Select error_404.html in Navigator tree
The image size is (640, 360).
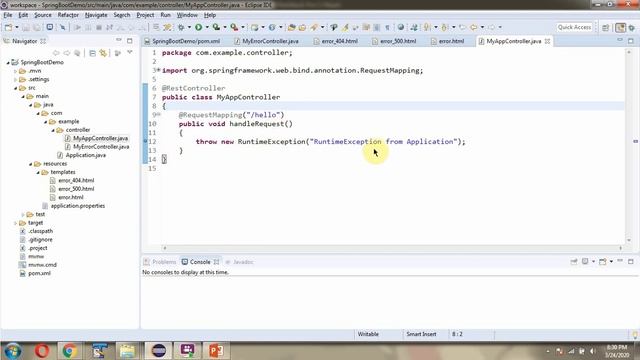click(x=76, y=180)
